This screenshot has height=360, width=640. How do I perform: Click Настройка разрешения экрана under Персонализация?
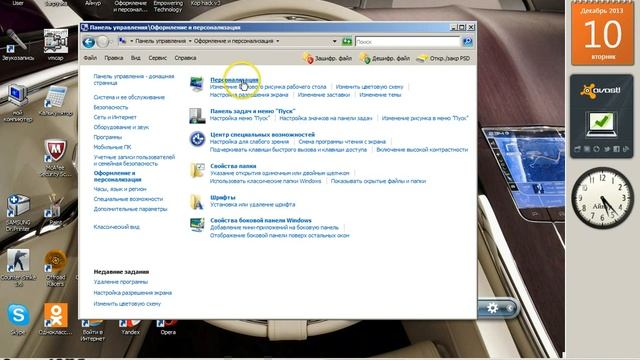[x=249, y=95]
